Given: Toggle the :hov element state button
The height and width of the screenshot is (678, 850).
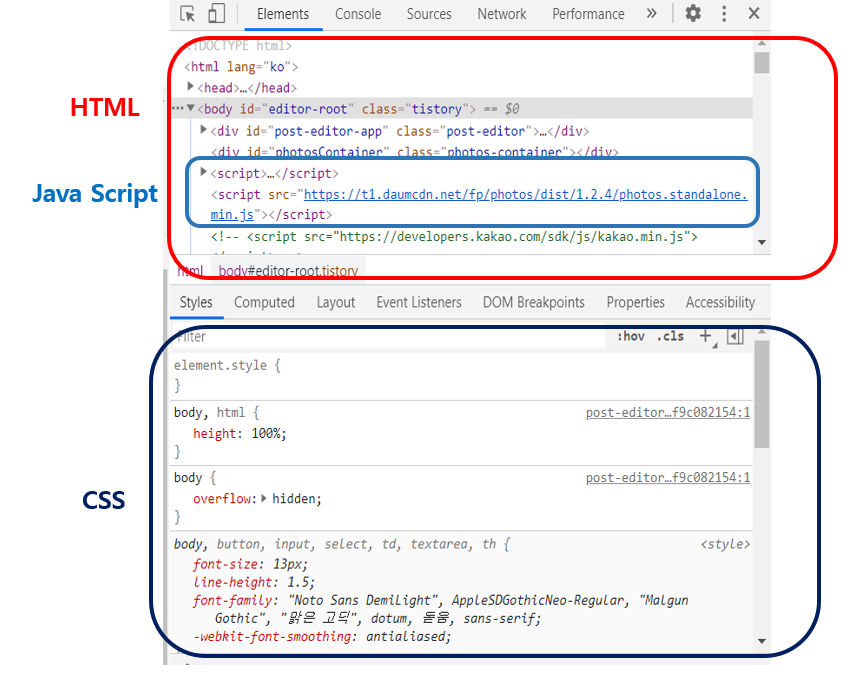Looking at the screenshot, I should coord(631,337).
